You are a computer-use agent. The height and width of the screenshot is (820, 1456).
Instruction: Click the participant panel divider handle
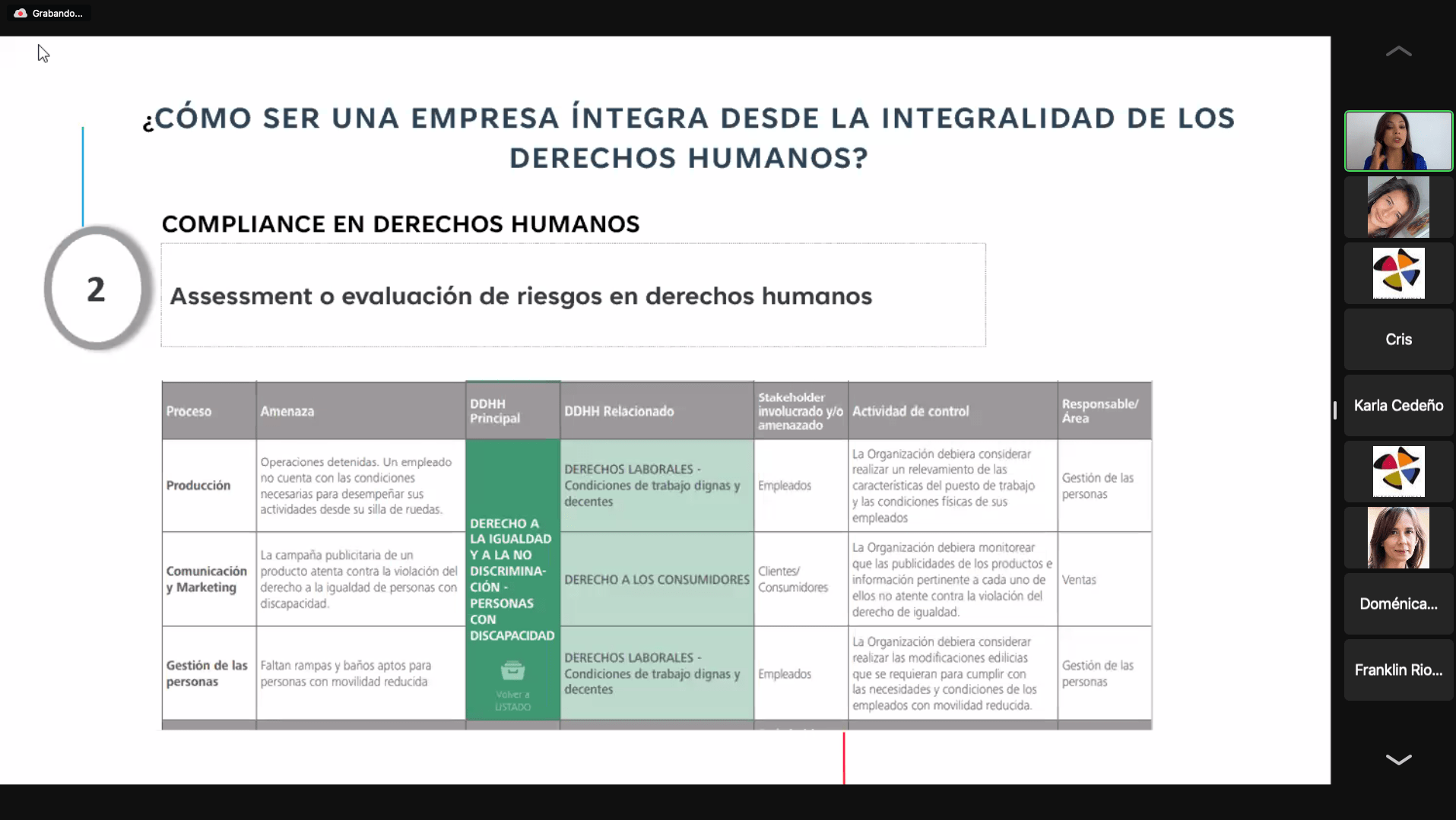(x=1335, y=410)
